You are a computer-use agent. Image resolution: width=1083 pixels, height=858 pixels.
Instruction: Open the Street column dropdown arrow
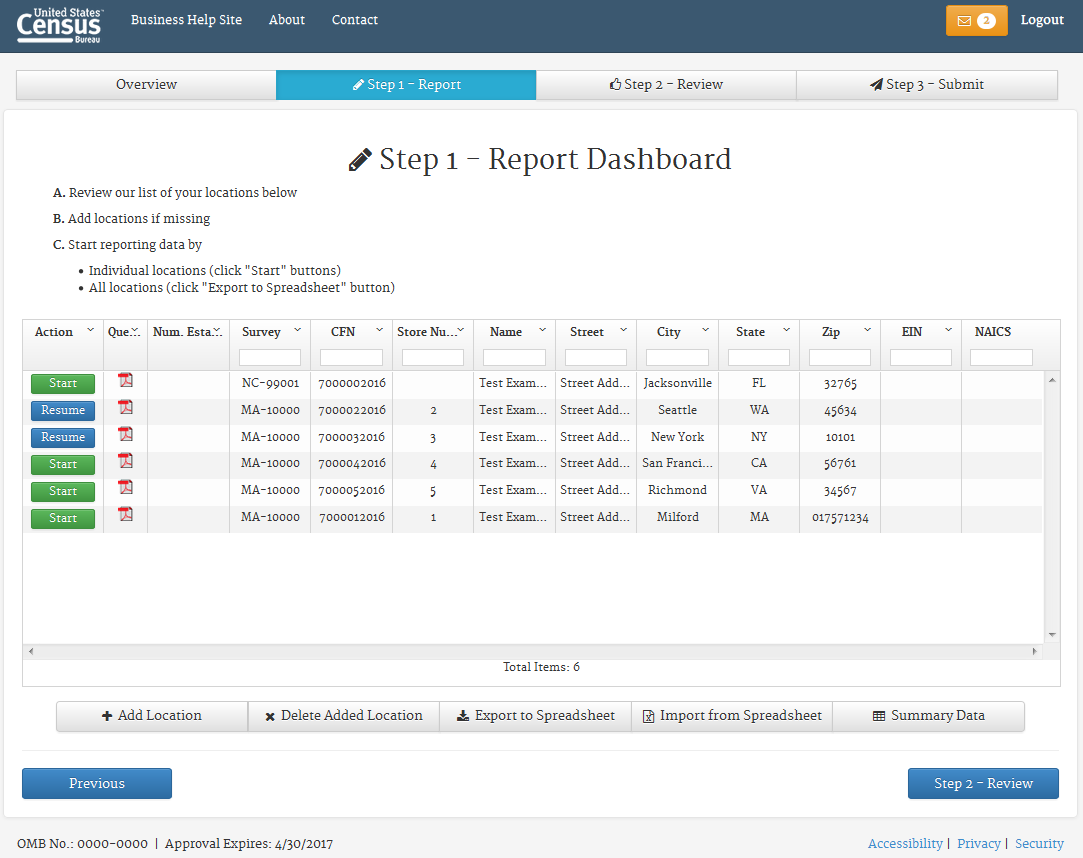coord(624,330)
